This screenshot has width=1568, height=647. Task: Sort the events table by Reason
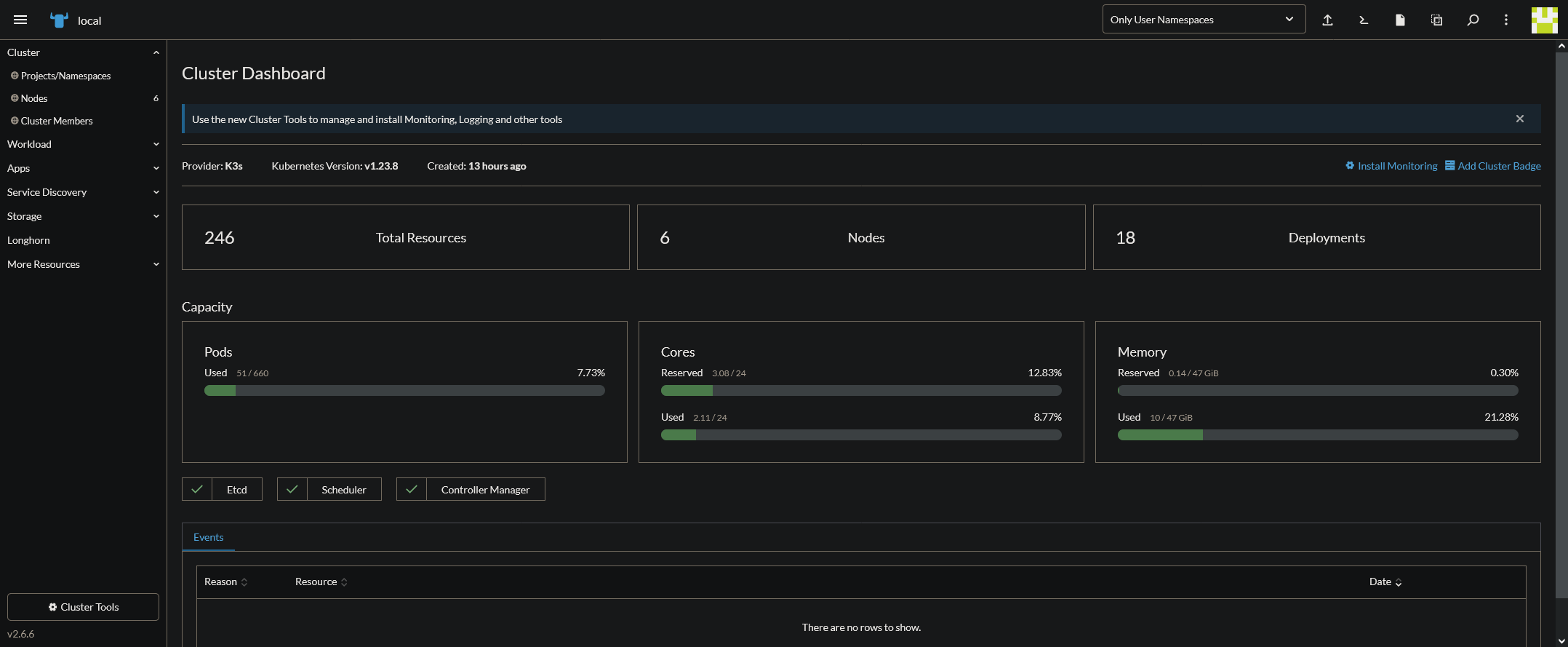coord(225,581)
